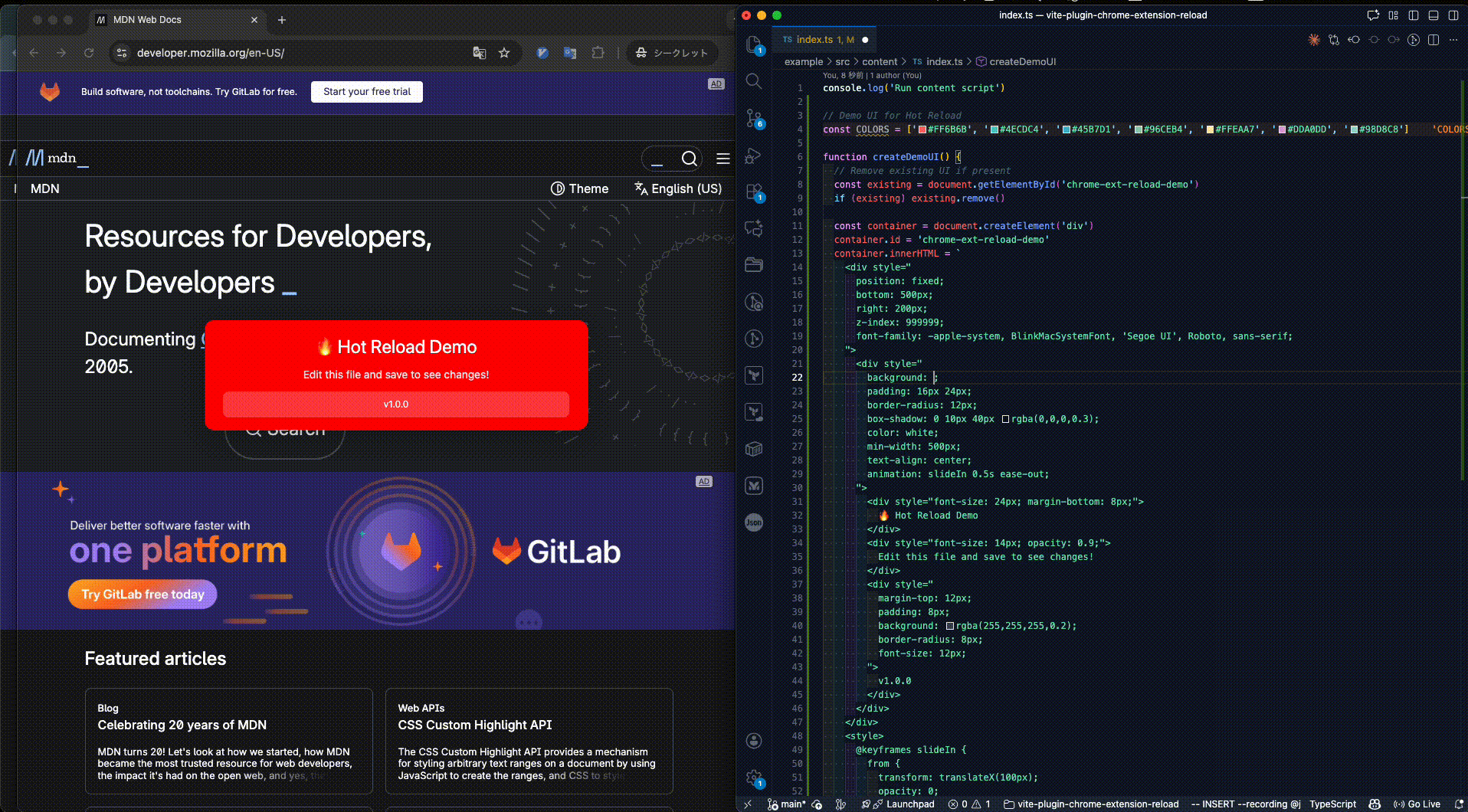Screen dimensions: 1468x812
Task: Click the TypeScript language mode selector
Action: click(1332, 804)
